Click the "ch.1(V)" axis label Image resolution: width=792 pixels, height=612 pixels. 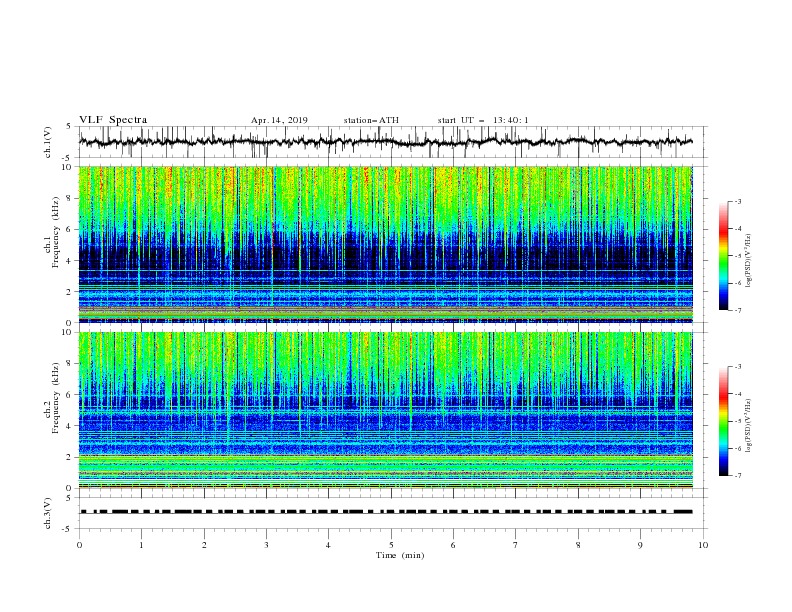(x=48, y=142)
